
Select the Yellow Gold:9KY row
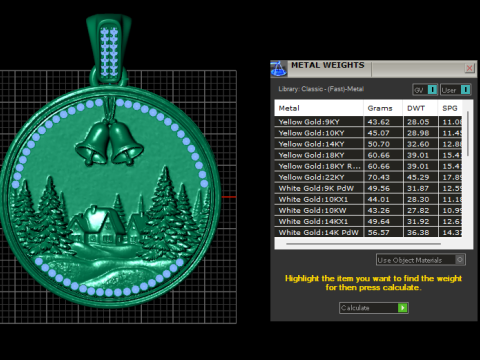click(x=368, y=122)
